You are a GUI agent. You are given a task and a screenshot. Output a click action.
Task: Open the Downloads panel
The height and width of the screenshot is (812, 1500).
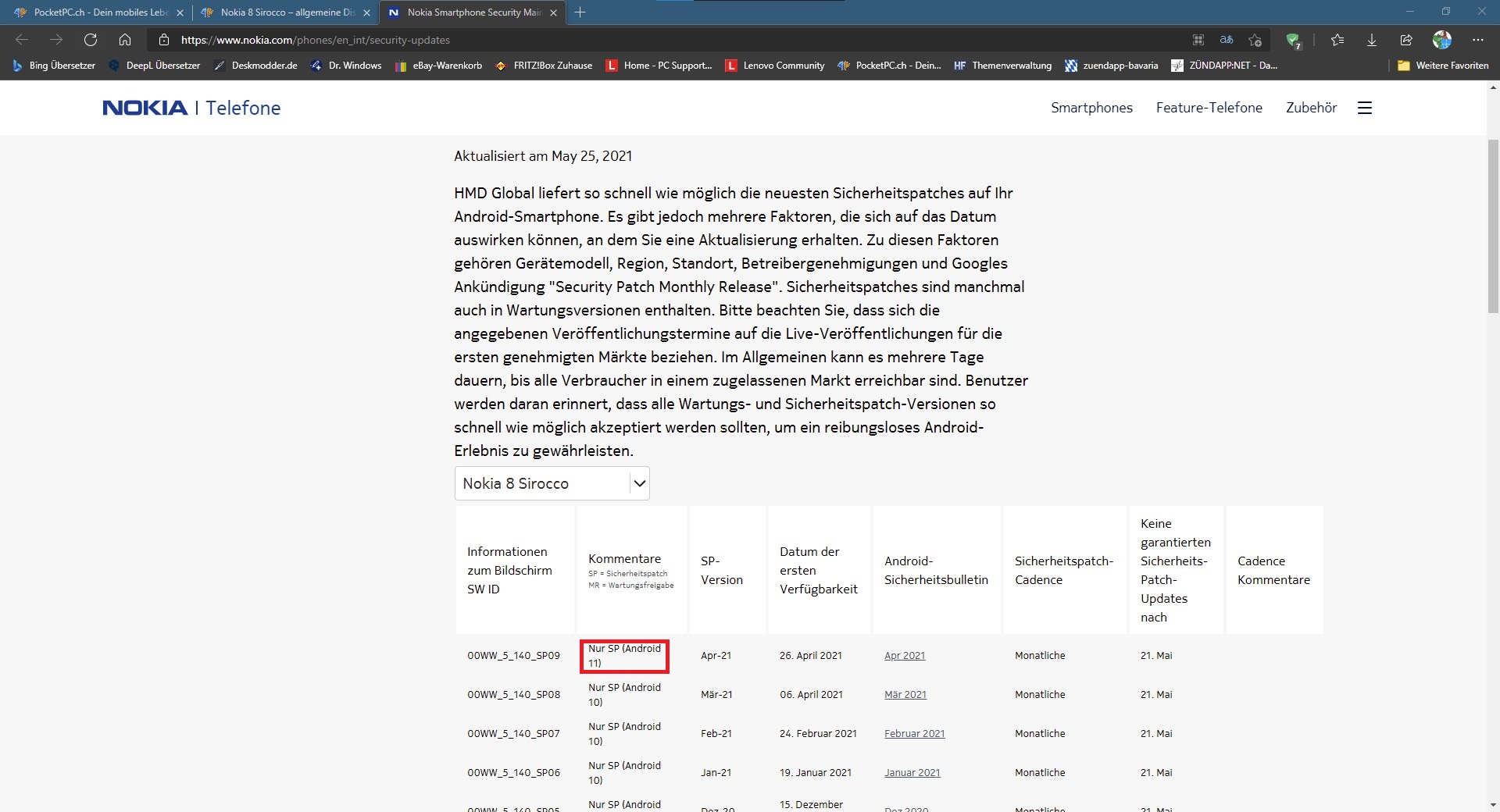[1372, 40]
